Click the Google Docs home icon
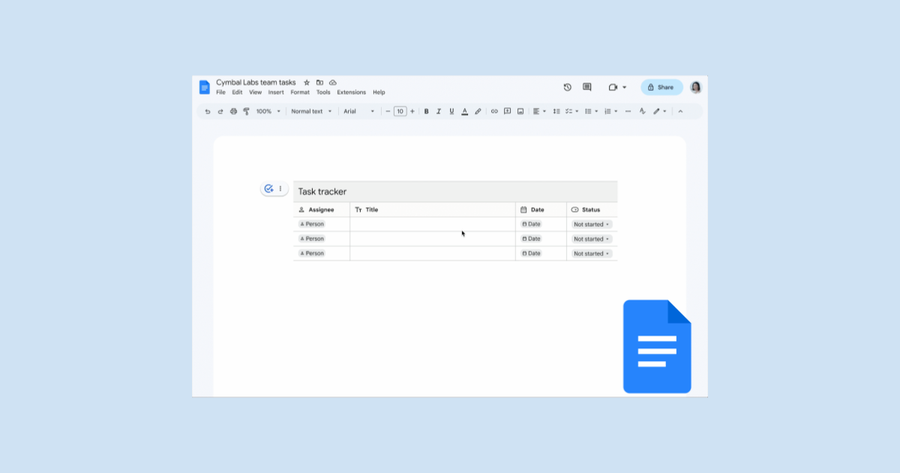 [204, 87]
